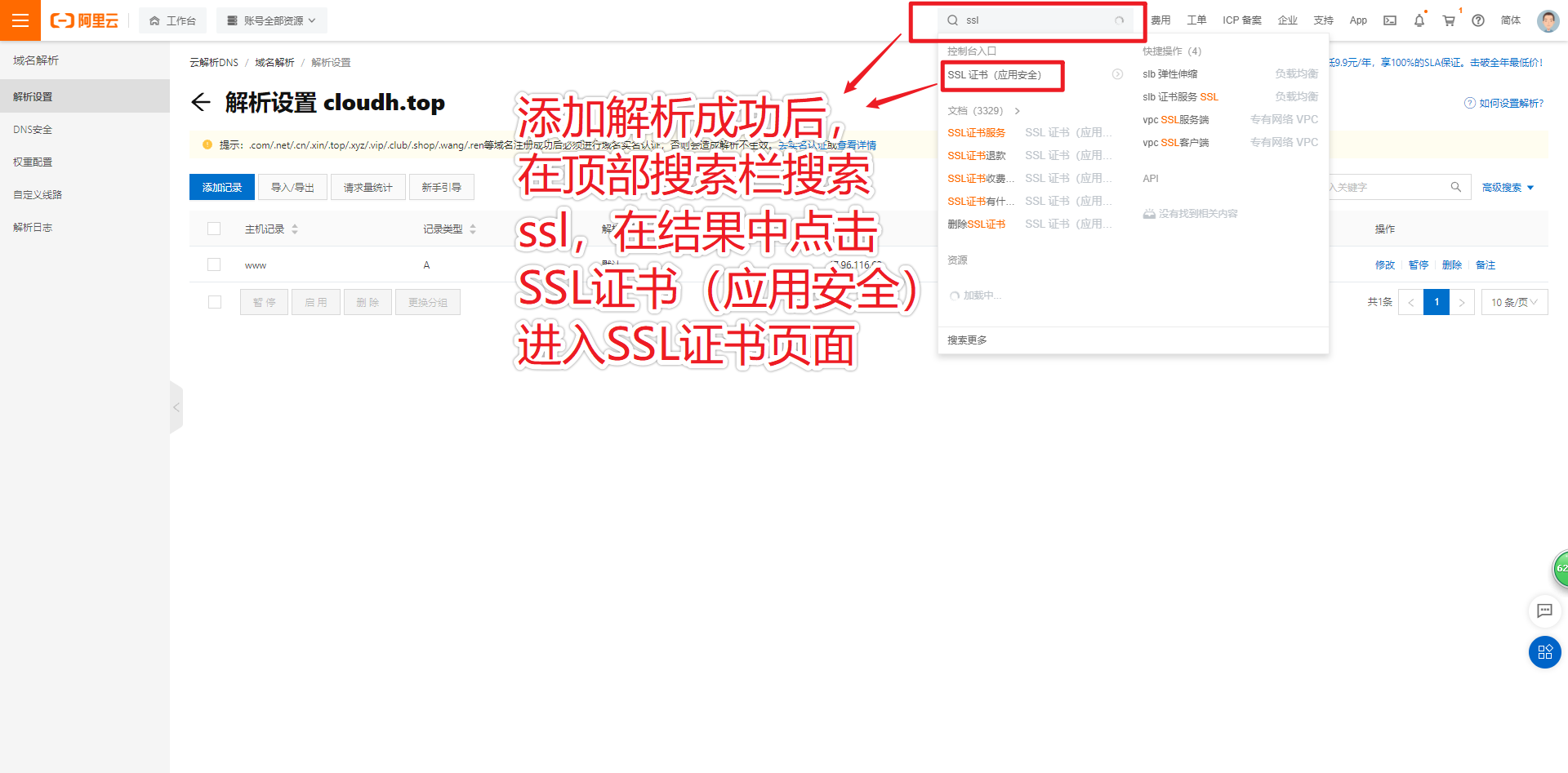Open vpc SSL客户端 quick action
The width and height of the screenshot is (1568, 773).
click(x=1176, y=142)
